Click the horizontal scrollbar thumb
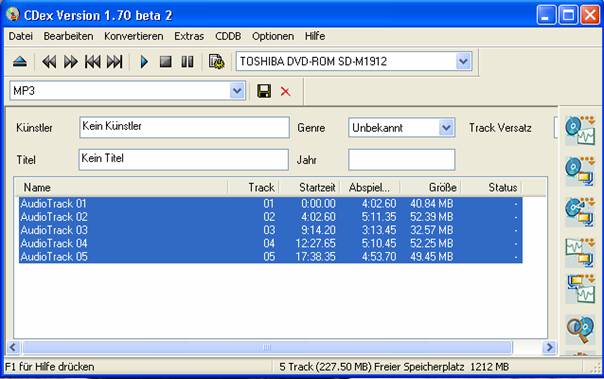Image resolution: width=604 pixels, height=379 pixels. pyautogui.click(x=267, y=347)
